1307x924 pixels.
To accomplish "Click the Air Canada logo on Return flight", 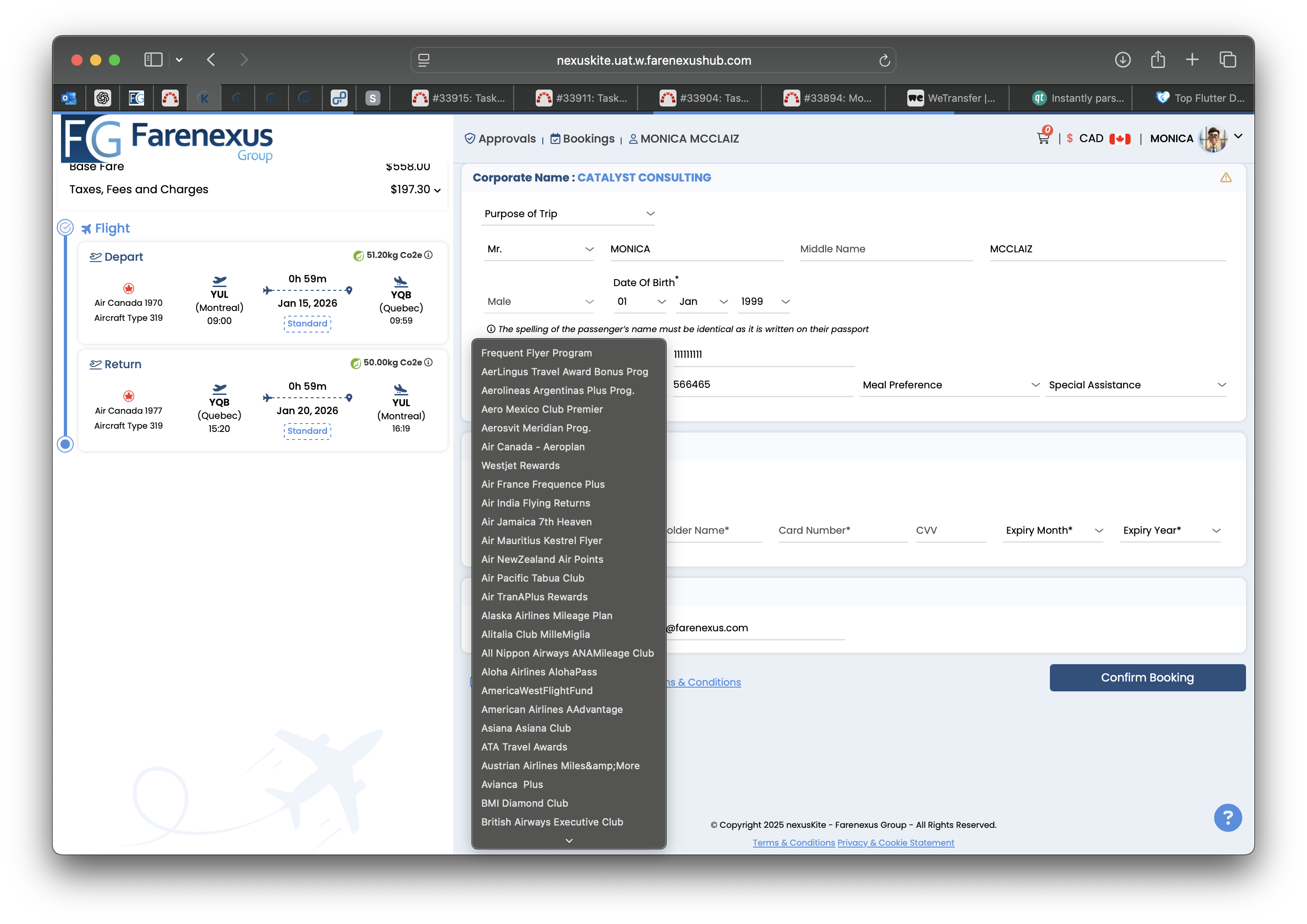I will [129, 396].
